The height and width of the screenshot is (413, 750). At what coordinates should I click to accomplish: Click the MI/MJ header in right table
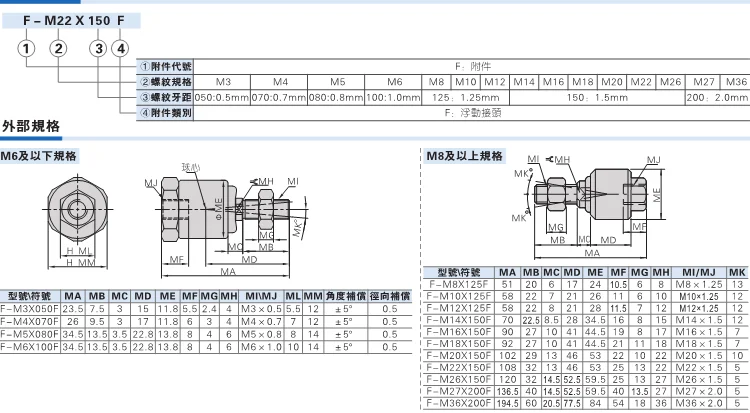click(699, 272)
